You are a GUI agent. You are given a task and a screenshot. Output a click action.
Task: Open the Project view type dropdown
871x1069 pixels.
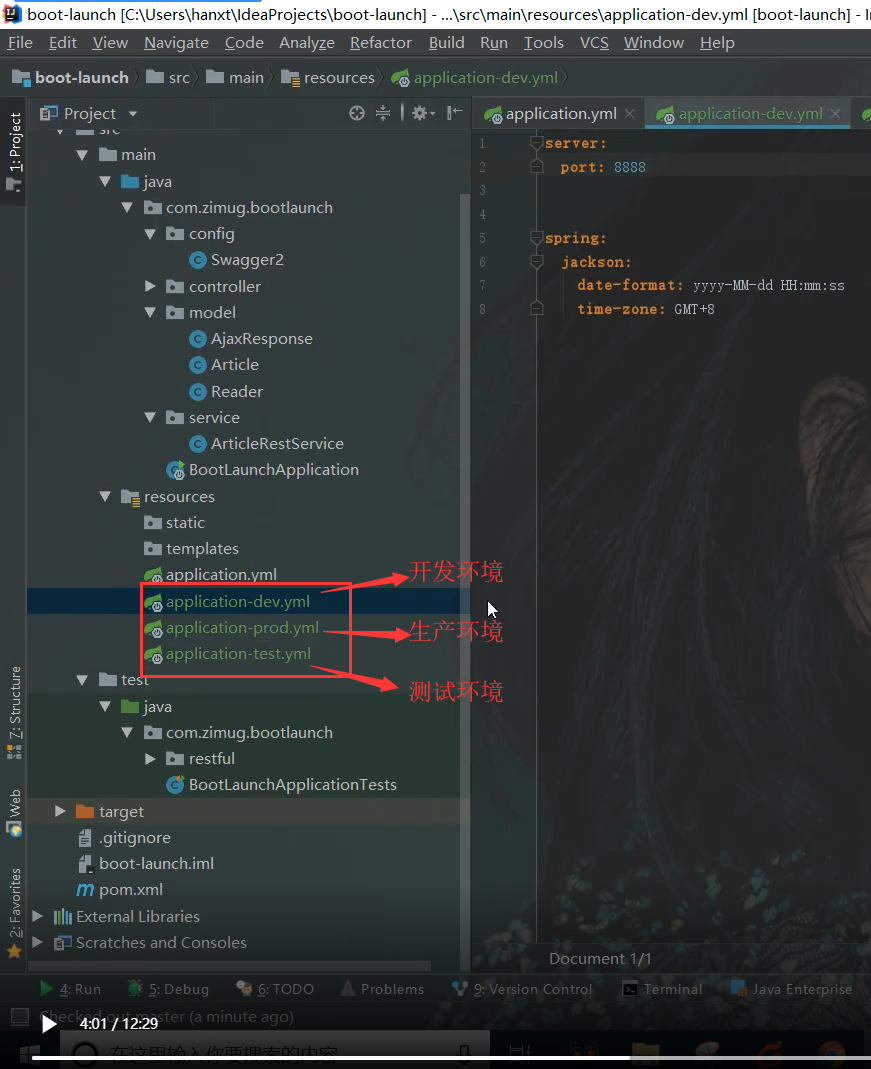[x=133, y=114]
